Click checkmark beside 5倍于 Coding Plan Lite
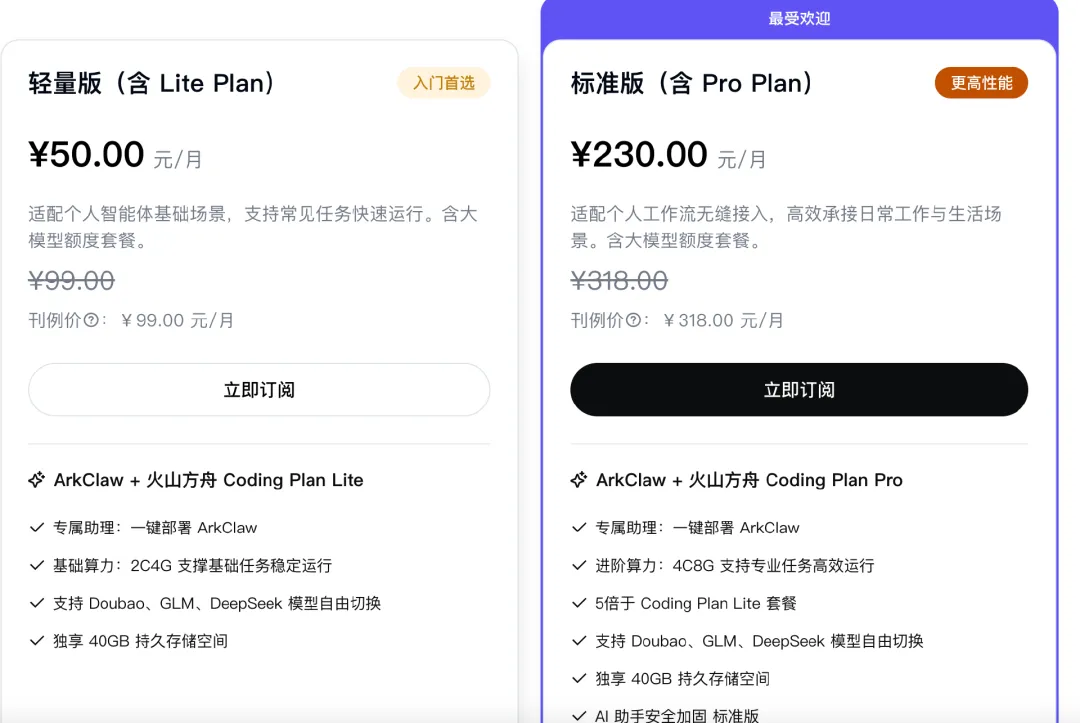The image size is (1080, 723). coord(579,603)
